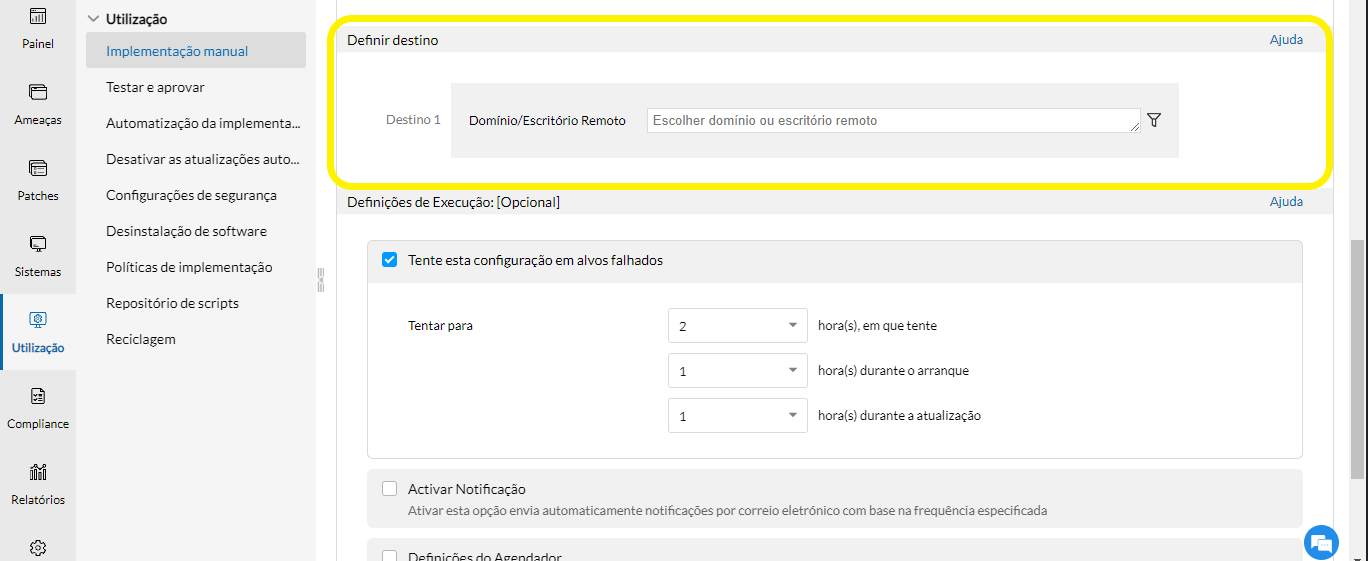1368x561 pixels.
Task: Click Ajuda link in Definições de Execução
Action: (x=1286, y=202)
